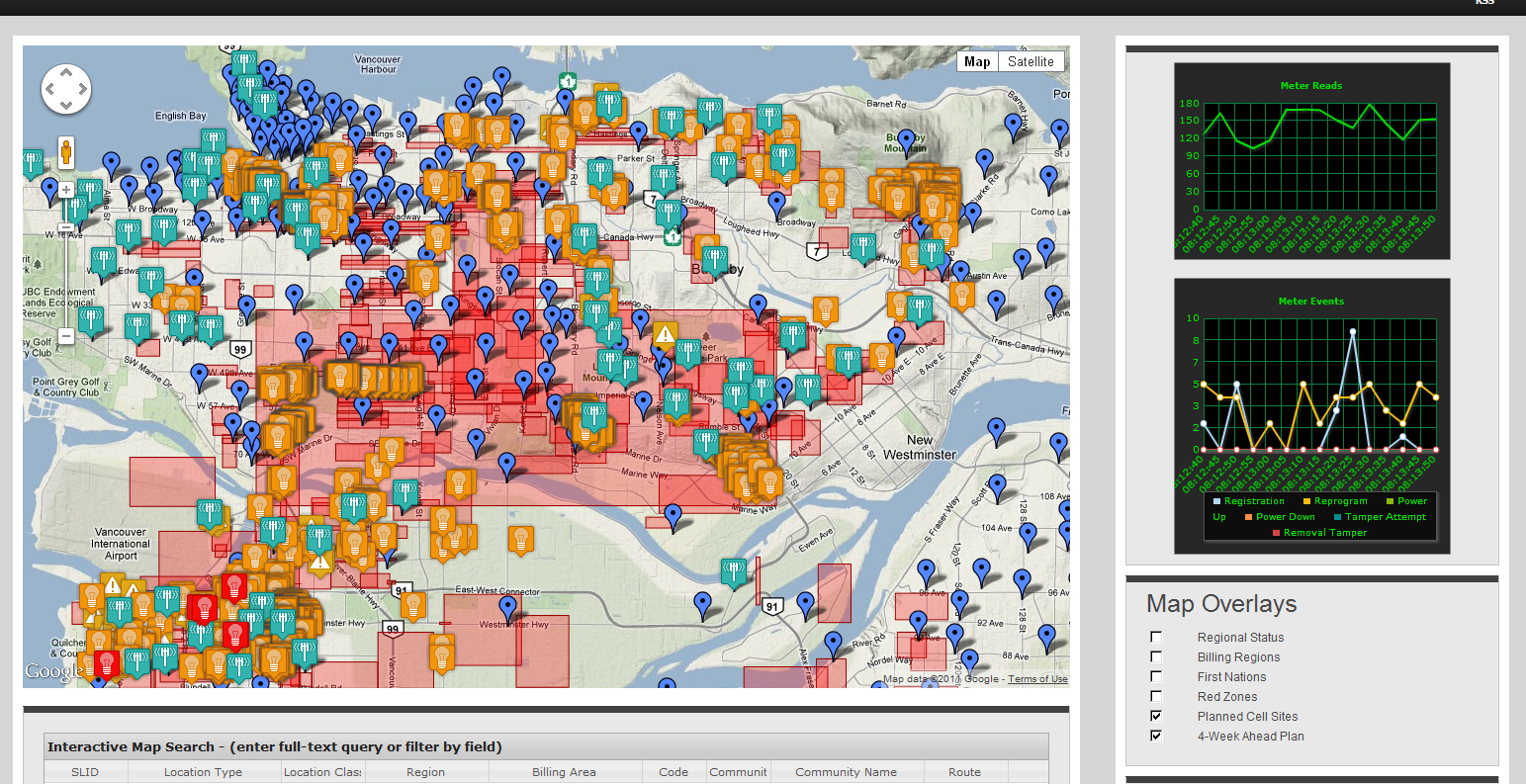Switch the map to Satellite view
The width and height of the screenshot is (1526, 784).
coord(1032,61)
